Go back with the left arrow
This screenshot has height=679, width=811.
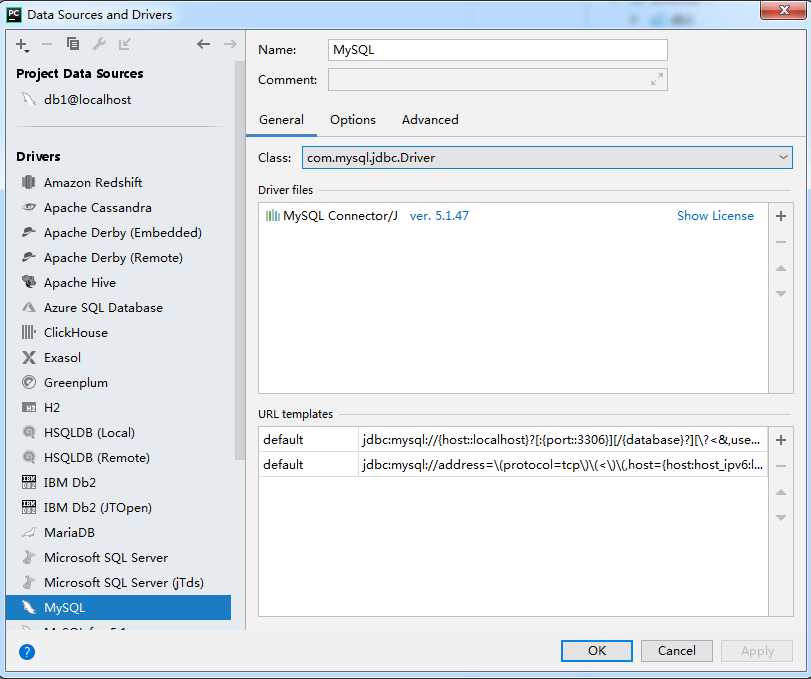[203, 44]
